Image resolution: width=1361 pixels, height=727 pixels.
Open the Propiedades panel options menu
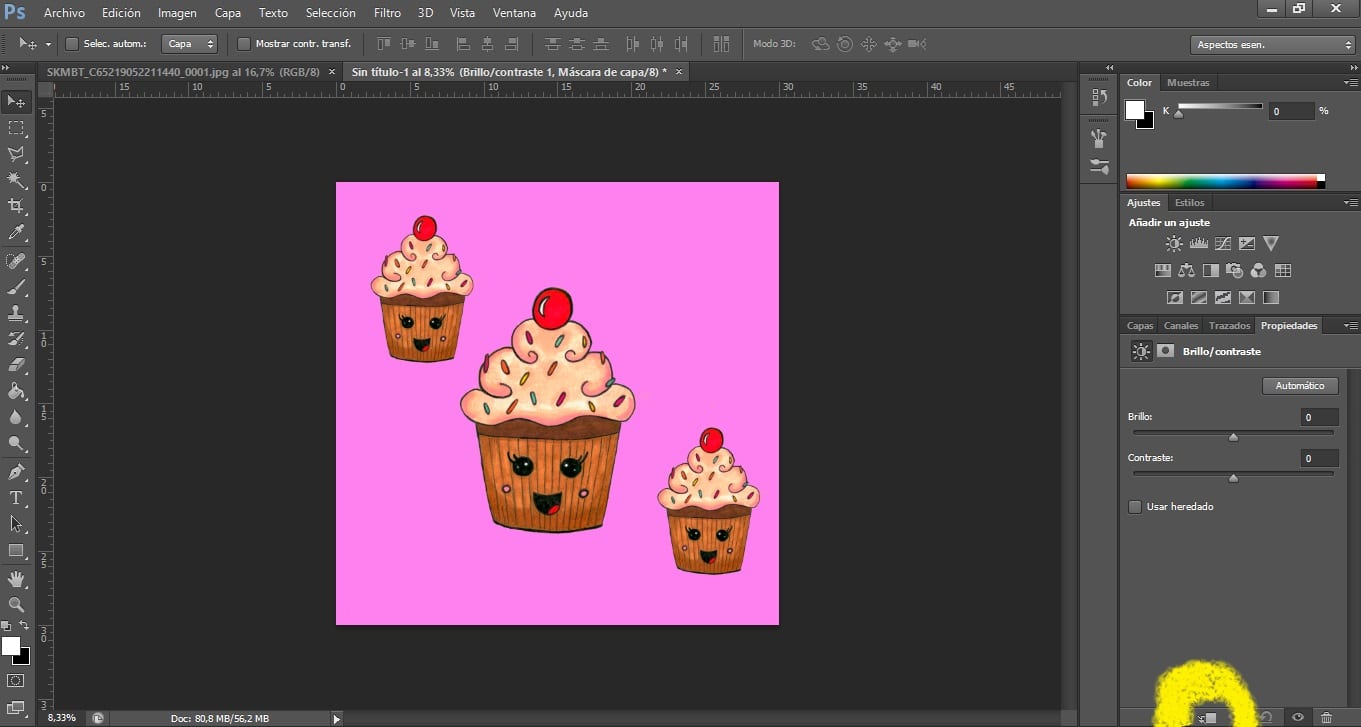(1350, 325)
